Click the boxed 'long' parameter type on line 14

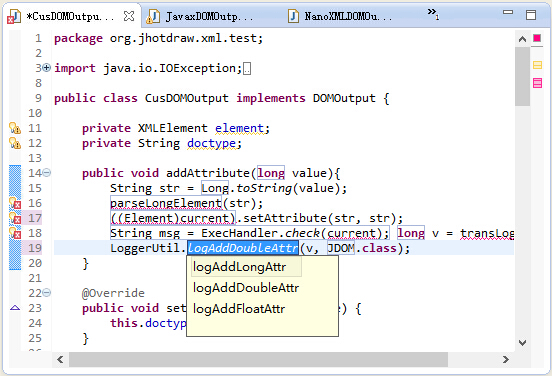tap(271, 173)
